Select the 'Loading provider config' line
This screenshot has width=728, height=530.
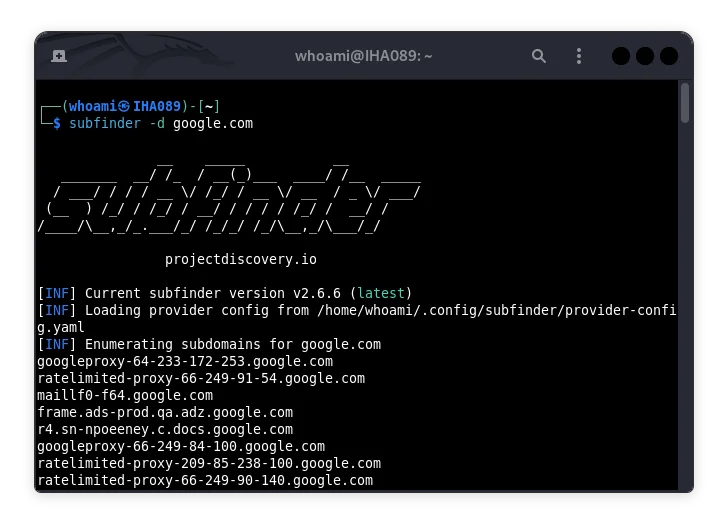pos(357,310)
